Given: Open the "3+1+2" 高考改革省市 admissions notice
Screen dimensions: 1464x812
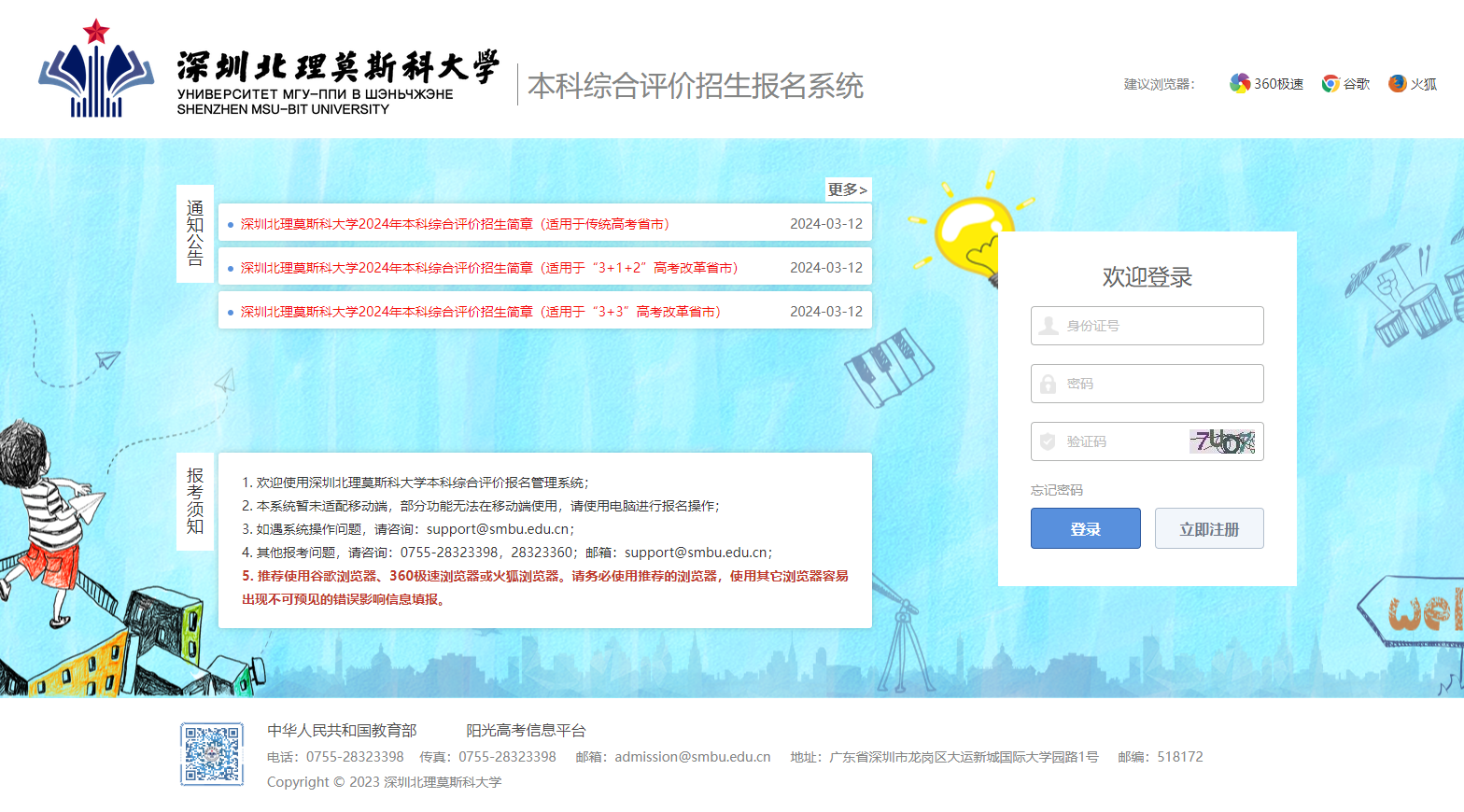Looking at the screenshot, I should (489, 268).
